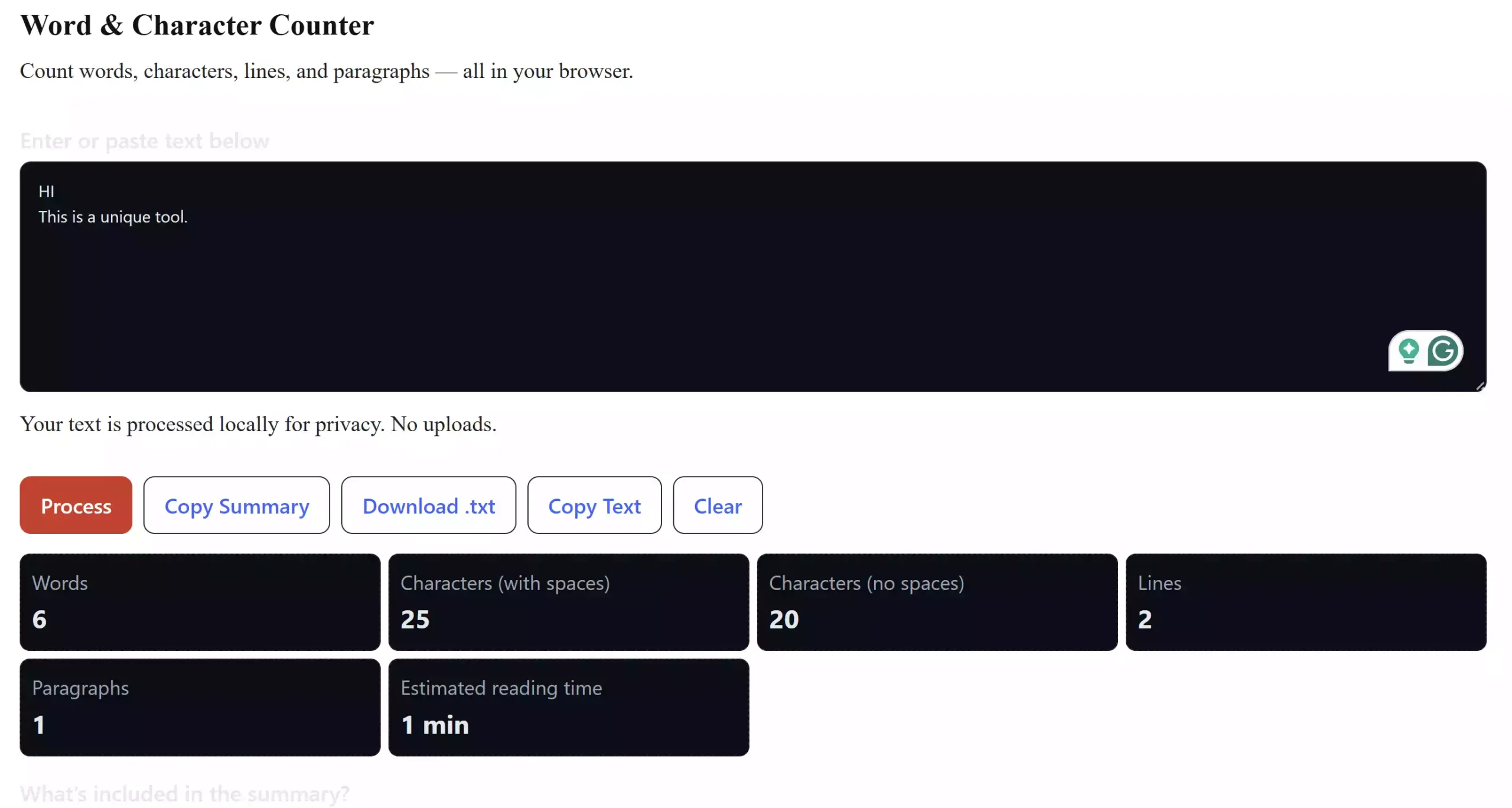Click the Estimated reading time card

pyautogui.click(x=568, y=707)
